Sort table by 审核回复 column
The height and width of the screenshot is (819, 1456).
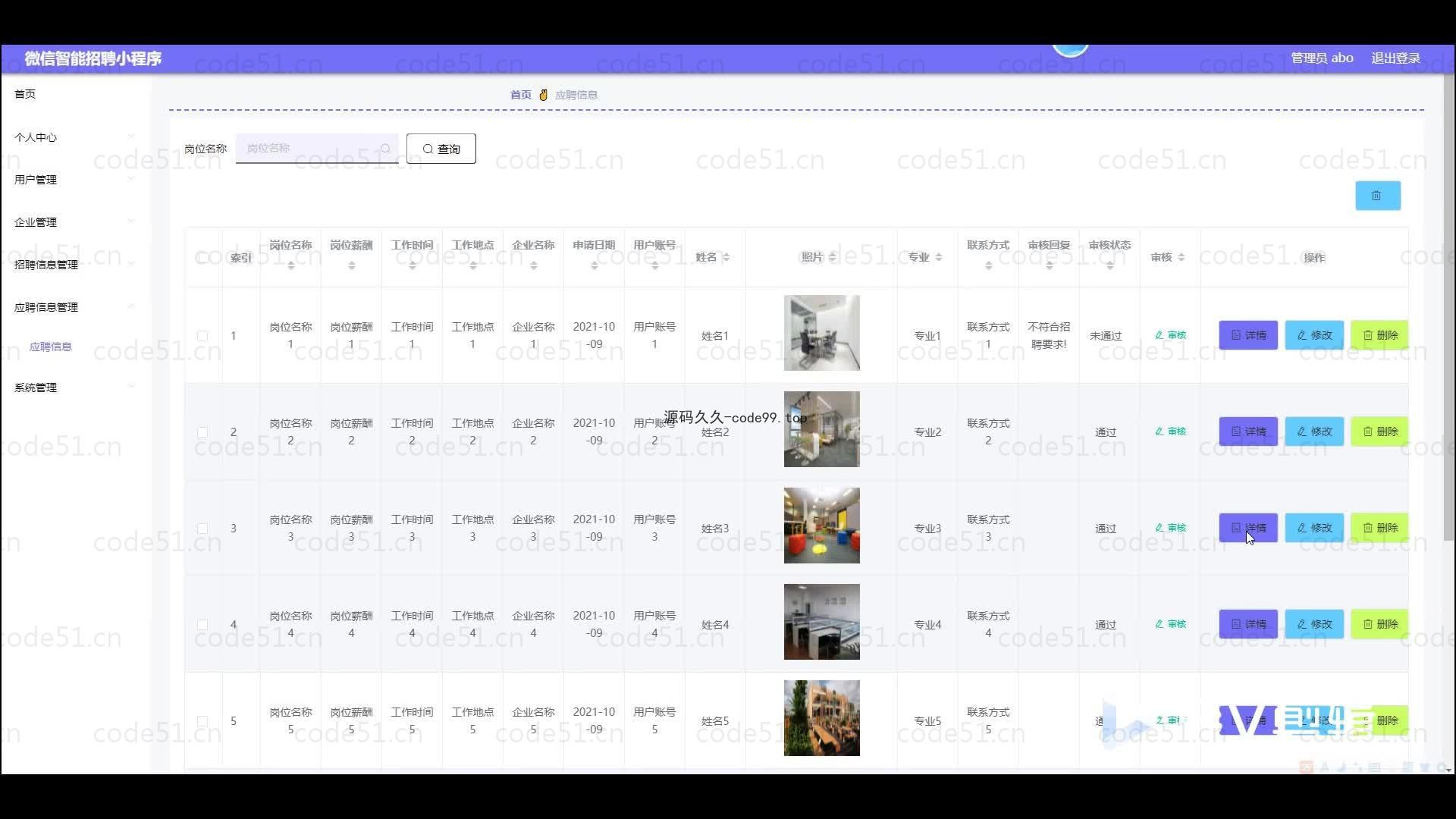click(x=1049, y=265)
